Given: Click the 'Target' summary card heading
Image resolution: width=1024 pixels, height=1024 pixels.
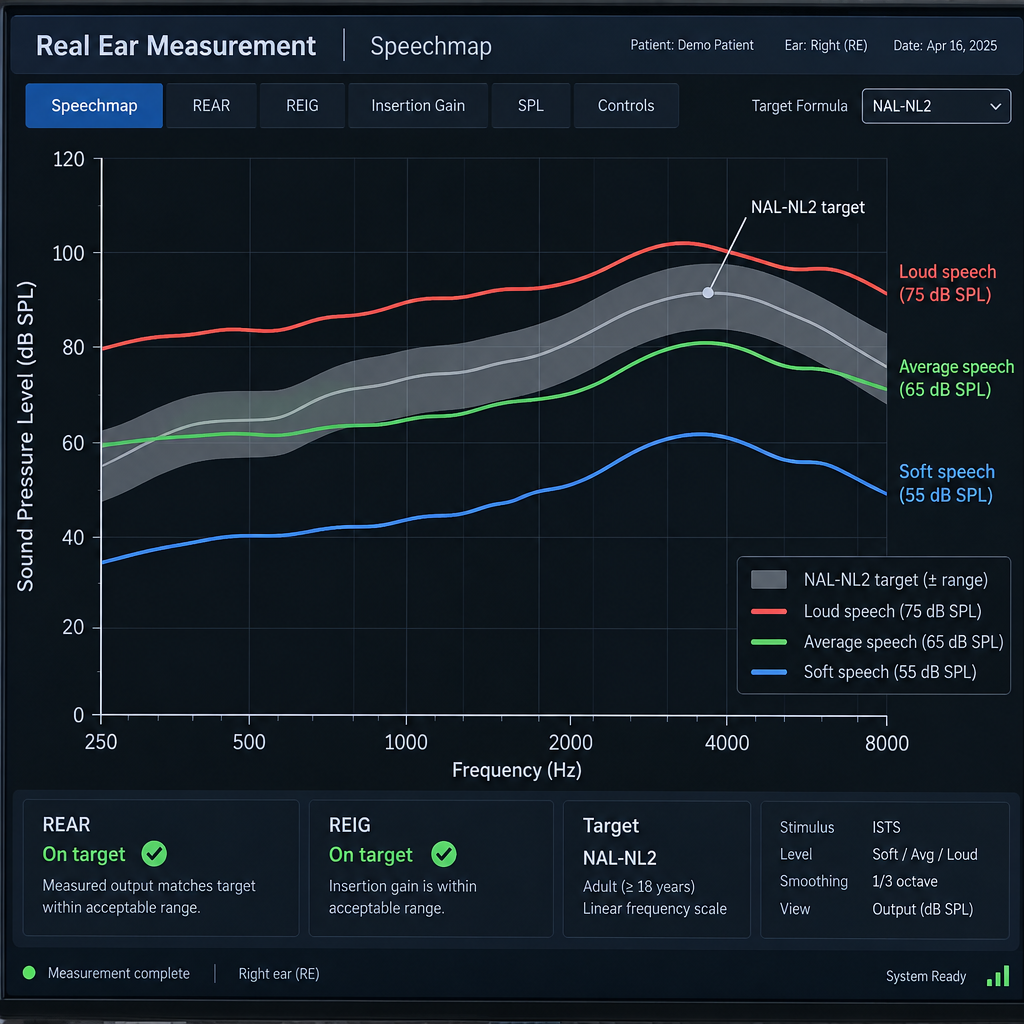Looking at the screenshot, I should (611, 825).
